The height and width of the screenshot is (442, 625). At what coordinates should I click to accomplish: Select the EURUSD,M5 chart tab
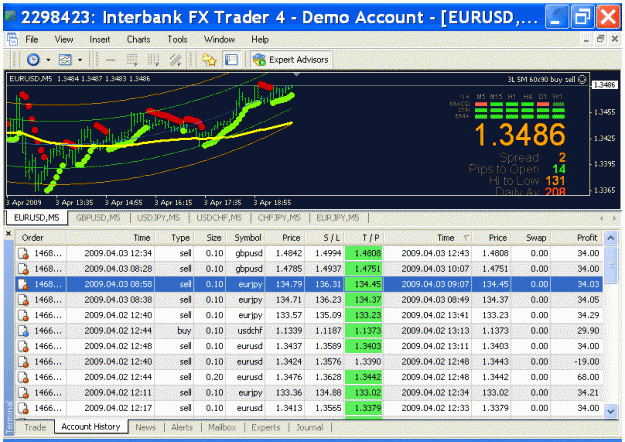(x=37, y=218)
